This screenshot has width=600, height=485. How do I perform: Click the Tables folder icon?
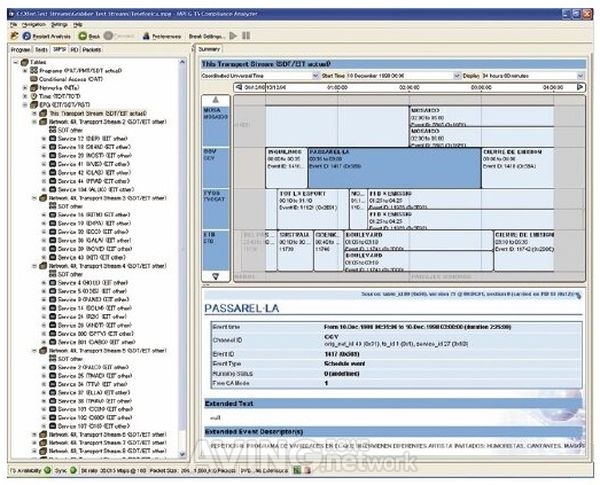click(25, 62)
